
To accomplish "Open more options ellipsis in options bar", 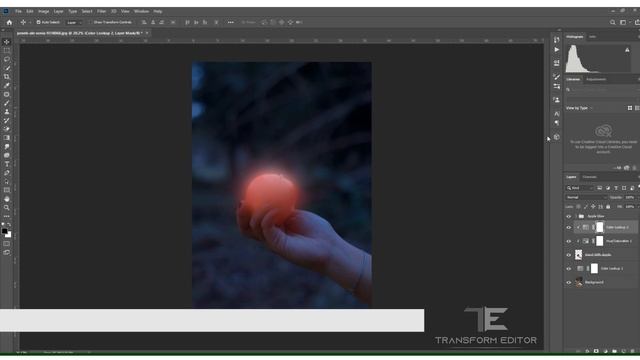I will [x=231, y=22].
